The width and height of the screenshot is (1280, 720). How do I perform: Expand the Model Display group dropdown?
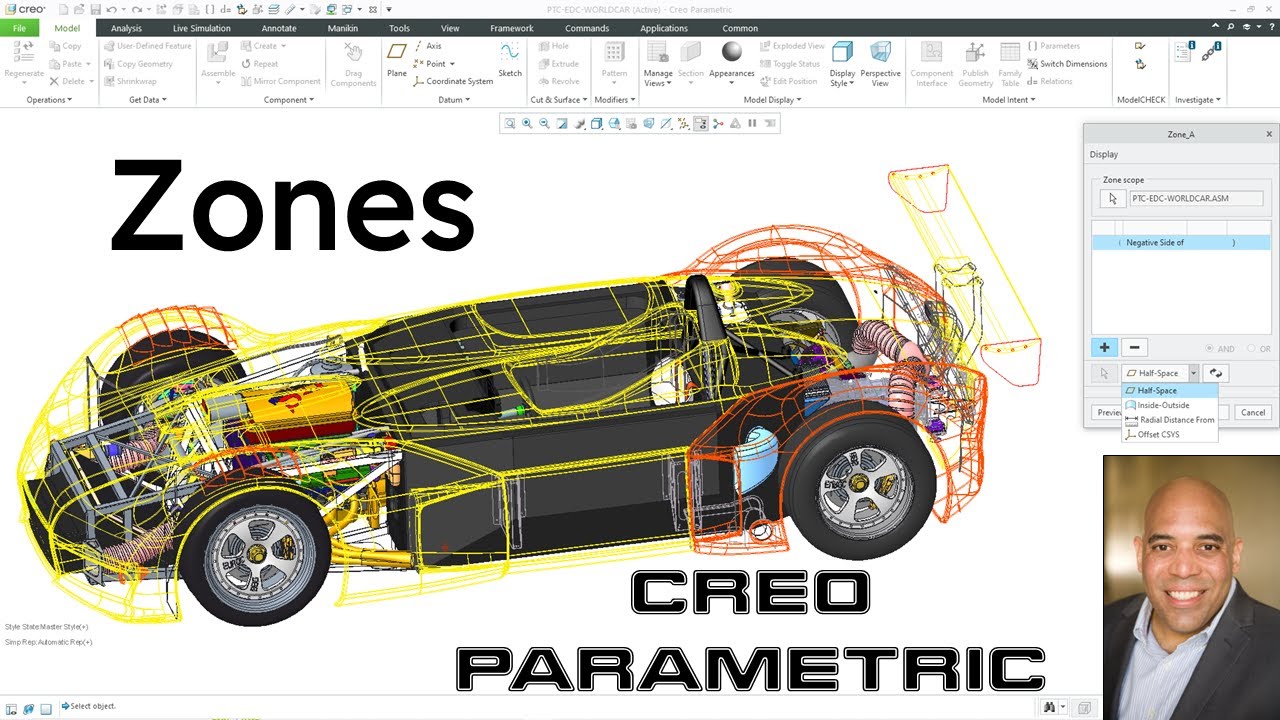click(772, 100)
